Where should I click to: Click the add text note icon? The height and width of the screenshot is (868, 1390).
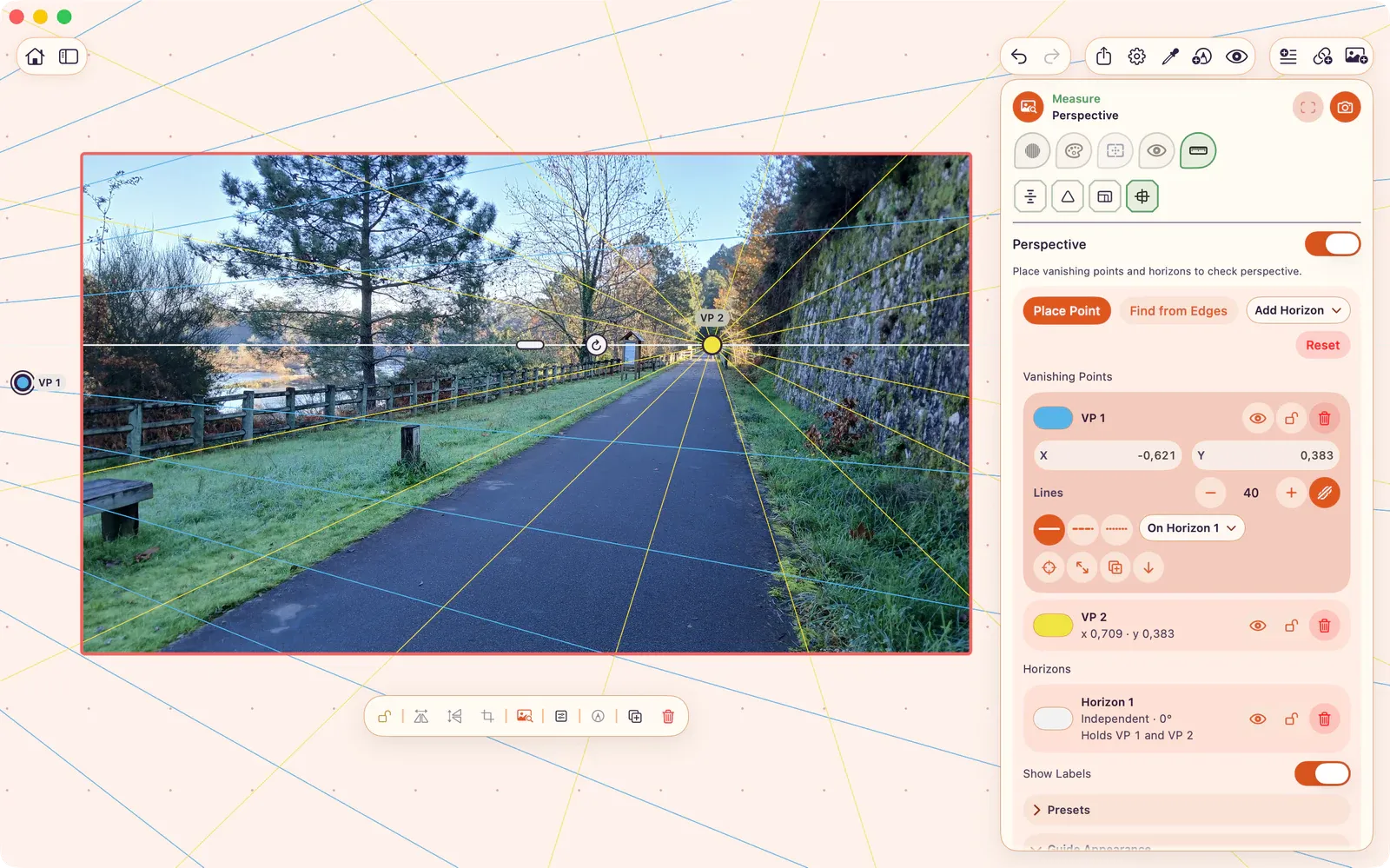pos(1288,56)
